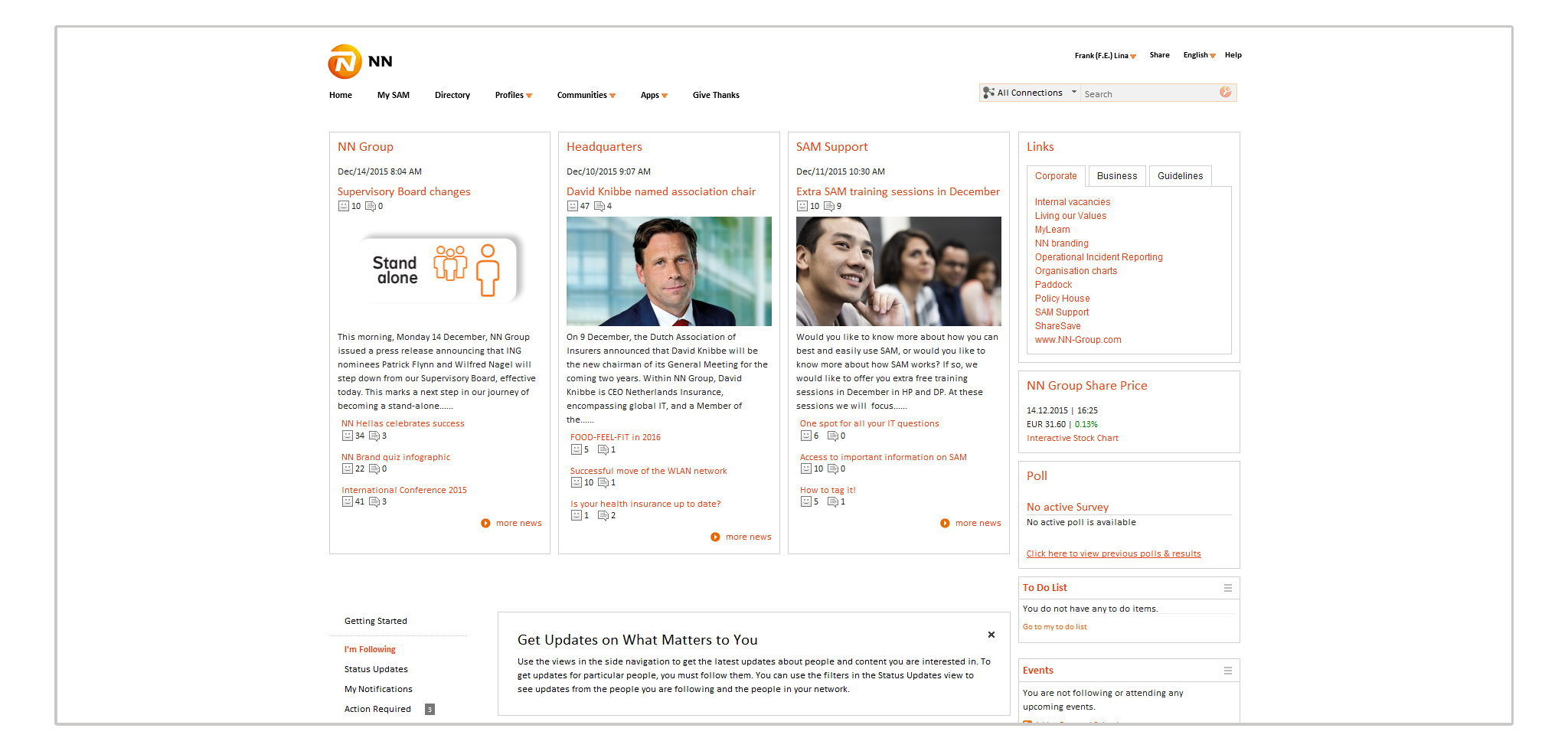Open the To Do List widget menu icon

click(1228, 588)
